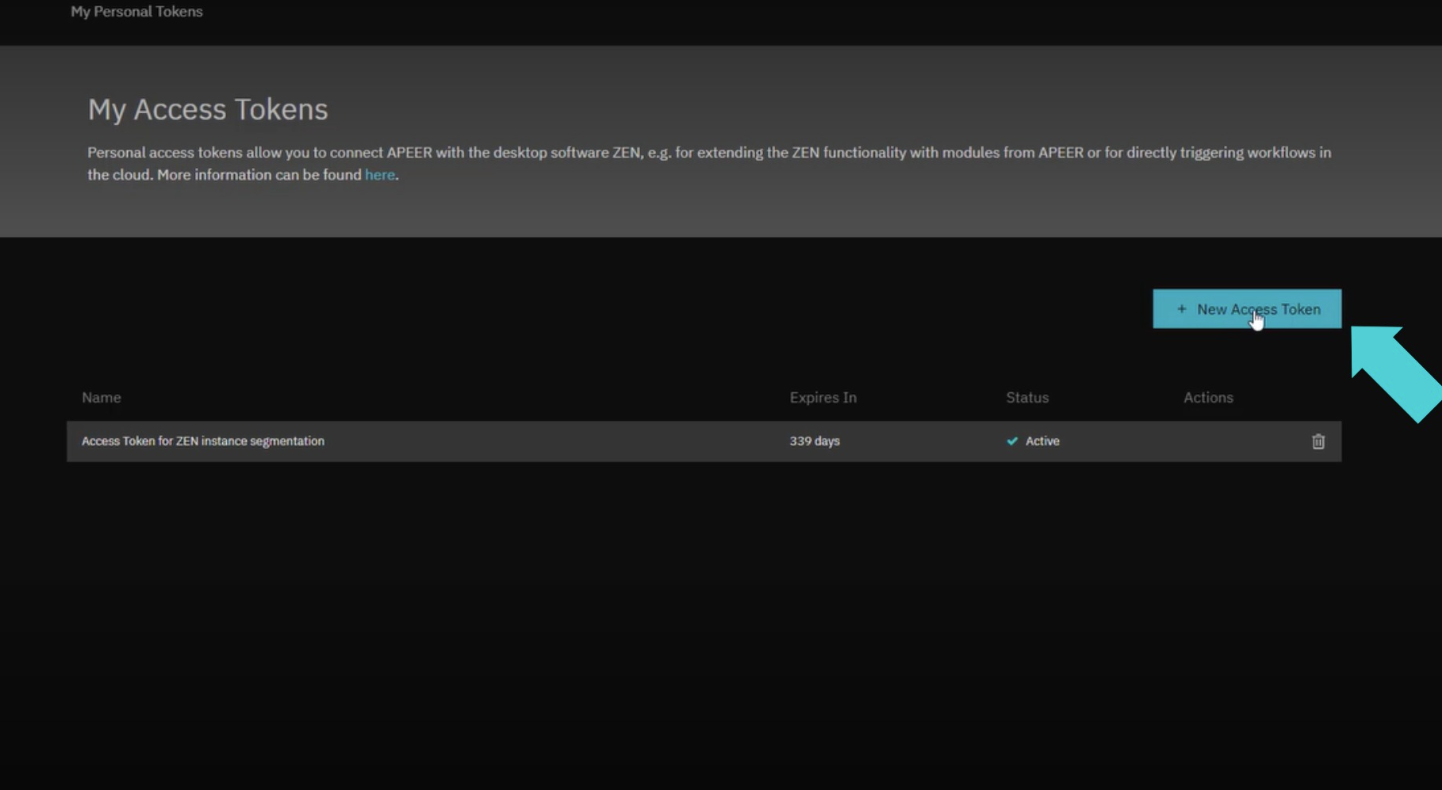Click the Active status checkmark icon
The width and height of the screenshot is (1442, 790).
1012,441
